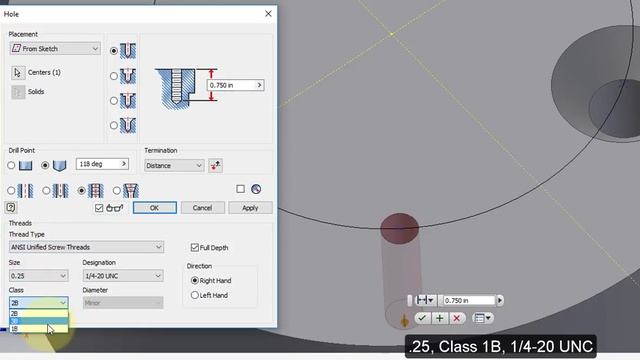Open the Hole dialog help icon
The image size is (640, 360).
(x=11, y=207)
